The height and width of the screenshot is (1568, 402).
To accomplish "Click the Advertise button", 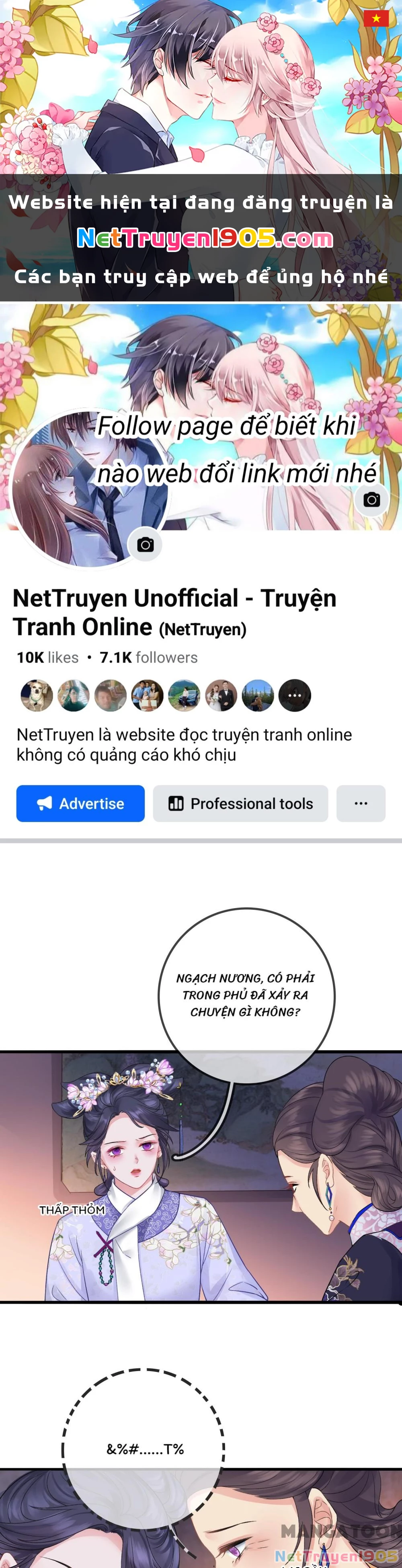I will (80, 803).
